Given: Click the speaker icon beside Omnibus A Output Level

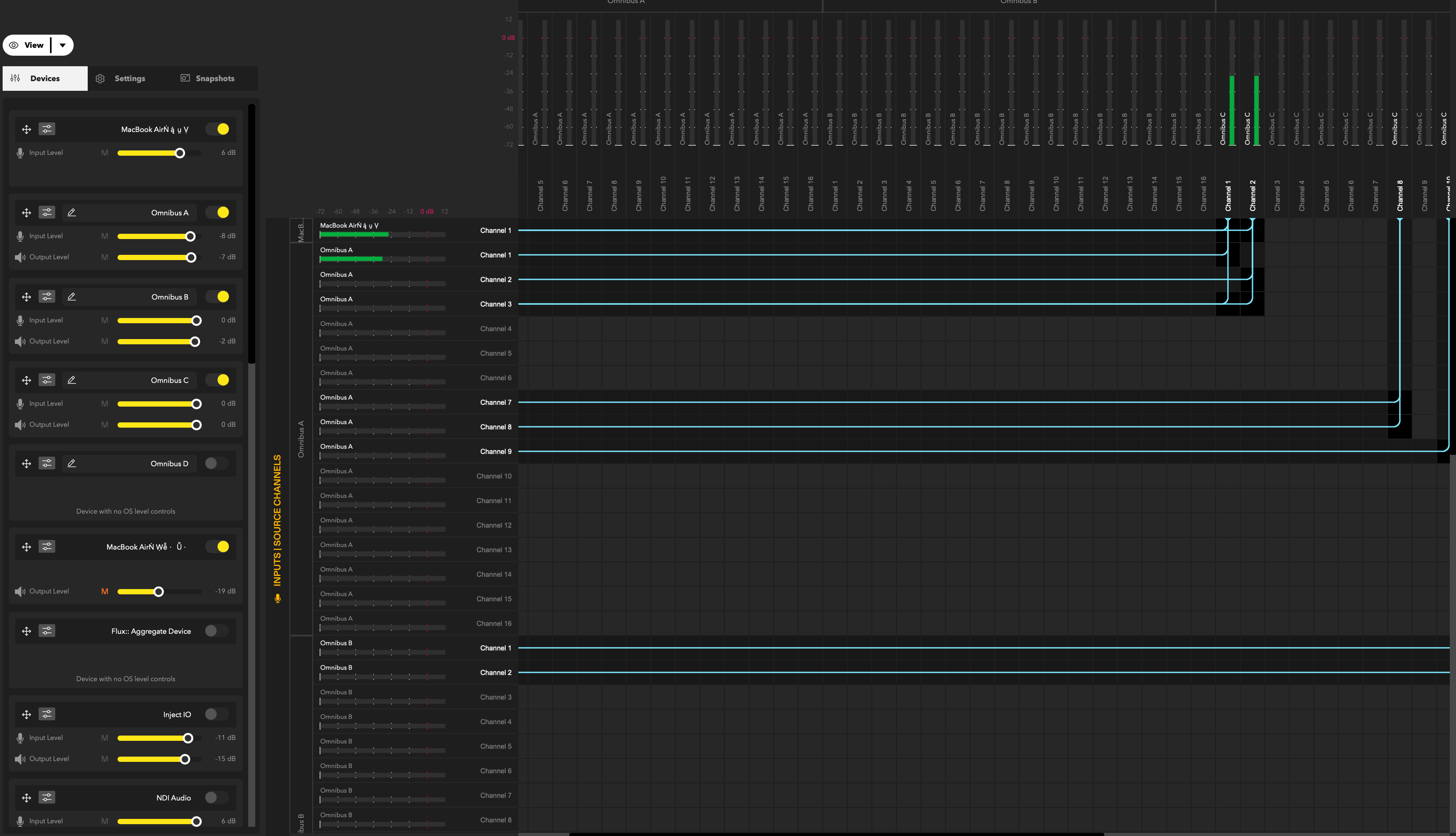Looking at the screenshot, I should [20, 257].
